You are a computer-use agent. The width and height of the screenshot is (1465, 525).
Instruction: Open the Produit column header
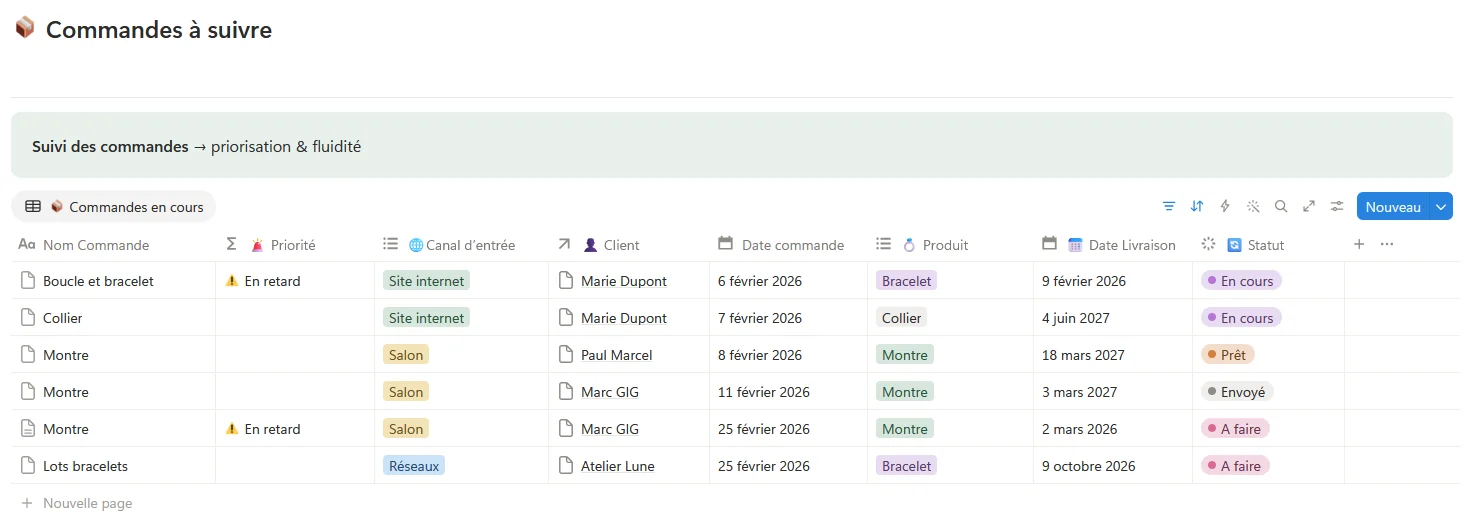950,245
